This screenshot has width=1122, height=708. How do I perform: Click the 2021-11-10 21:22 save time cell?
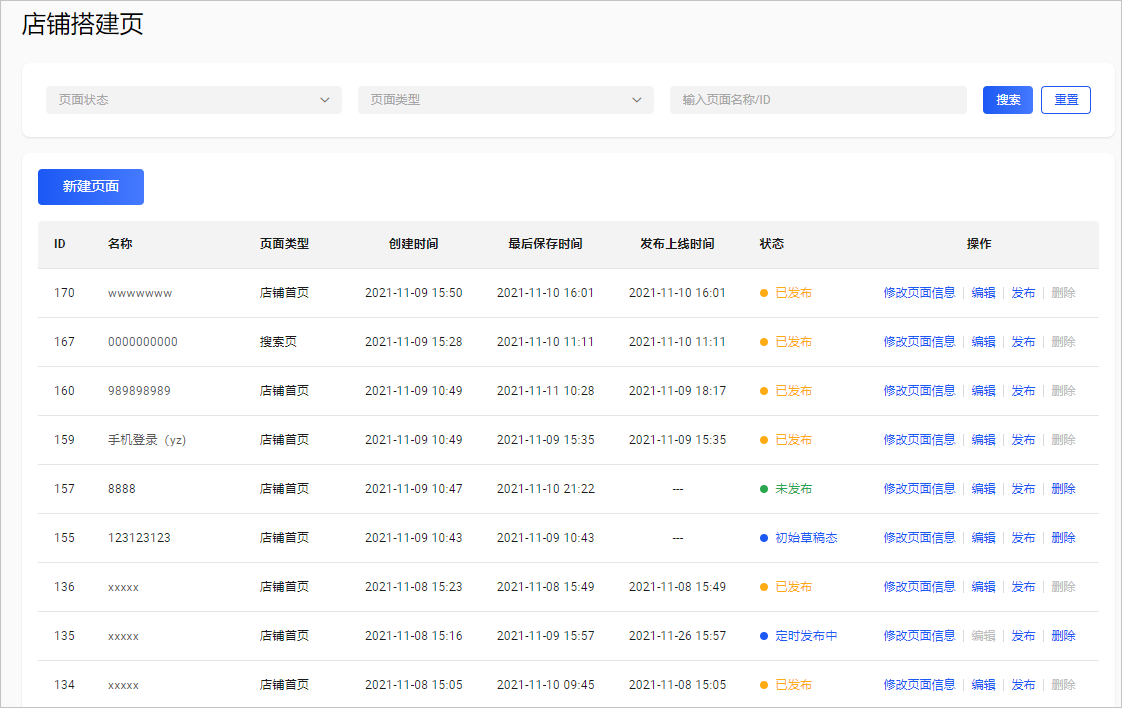(x=545, y=489)
